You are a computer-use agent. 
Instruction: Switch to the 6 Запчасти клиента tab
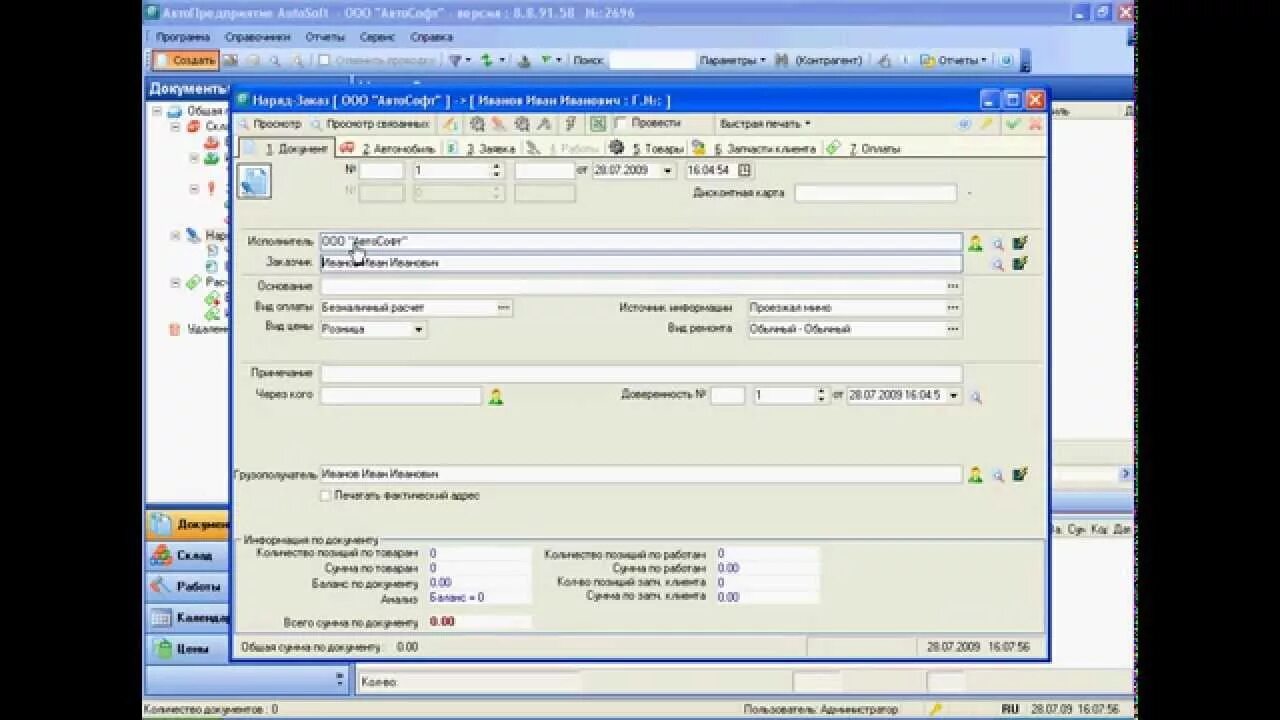(x=755, y=148)
